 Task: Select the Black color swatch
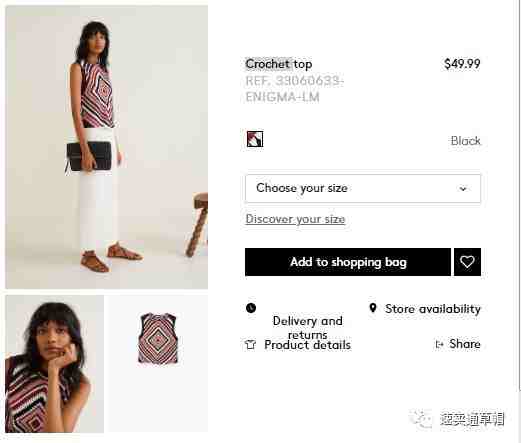pos(255,139)
